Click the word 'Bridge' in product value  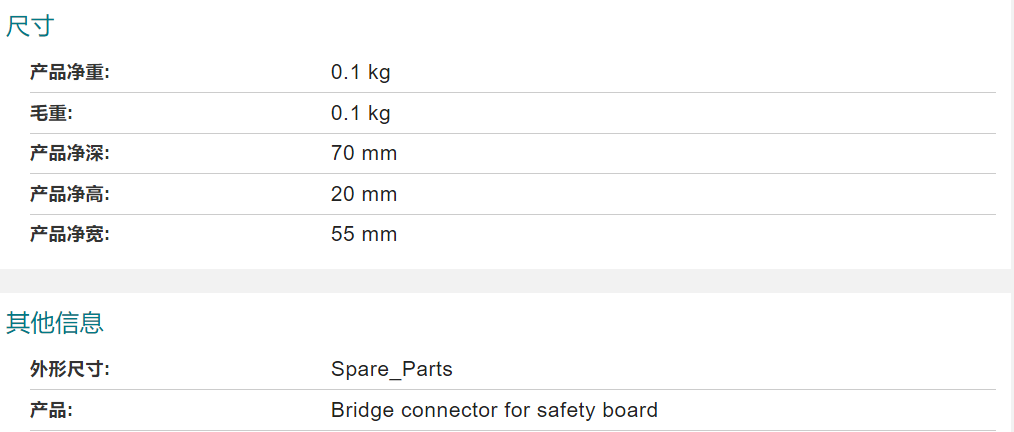363,410
